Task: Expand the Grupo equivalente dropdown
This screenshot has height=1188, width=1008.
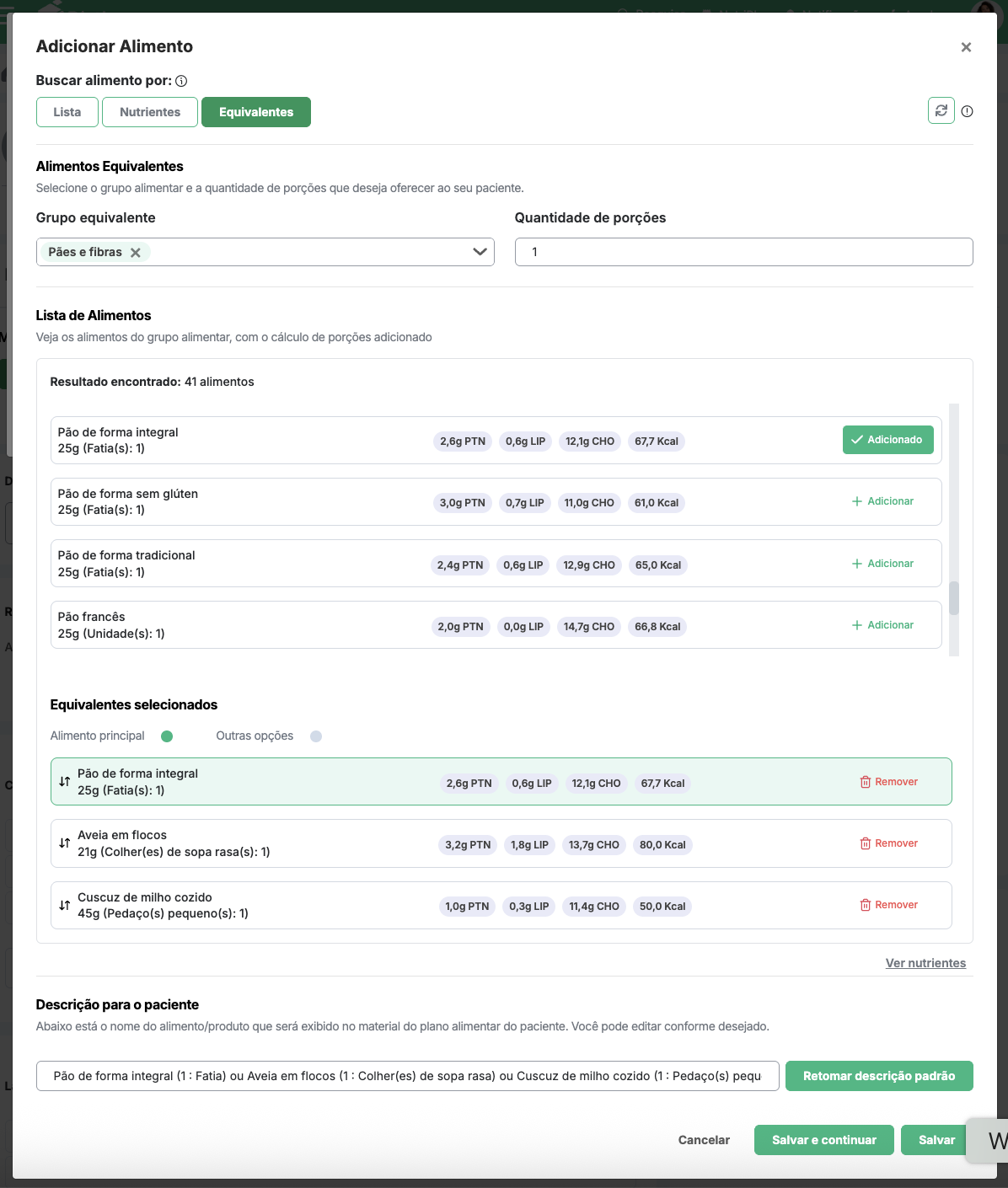Action: 480,252
